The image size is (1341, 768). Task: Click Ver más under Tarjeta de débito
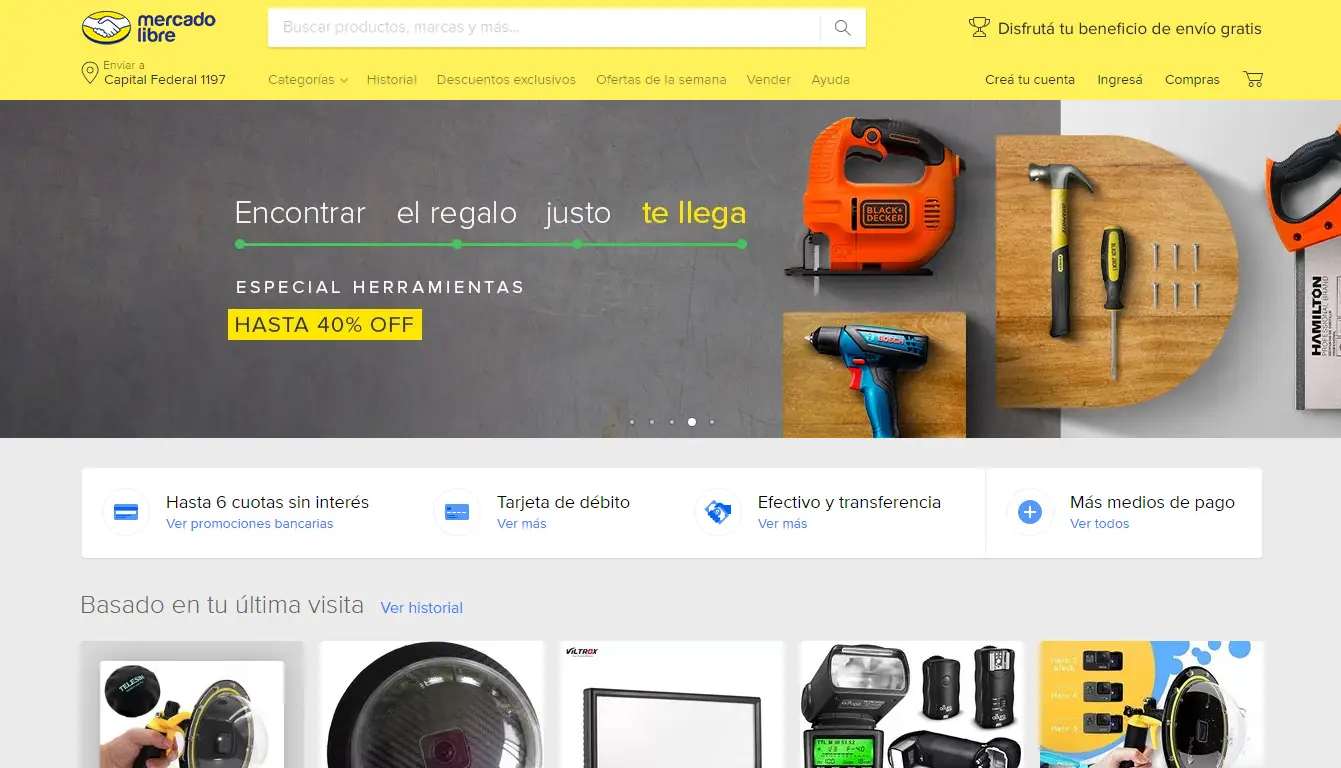522,524
